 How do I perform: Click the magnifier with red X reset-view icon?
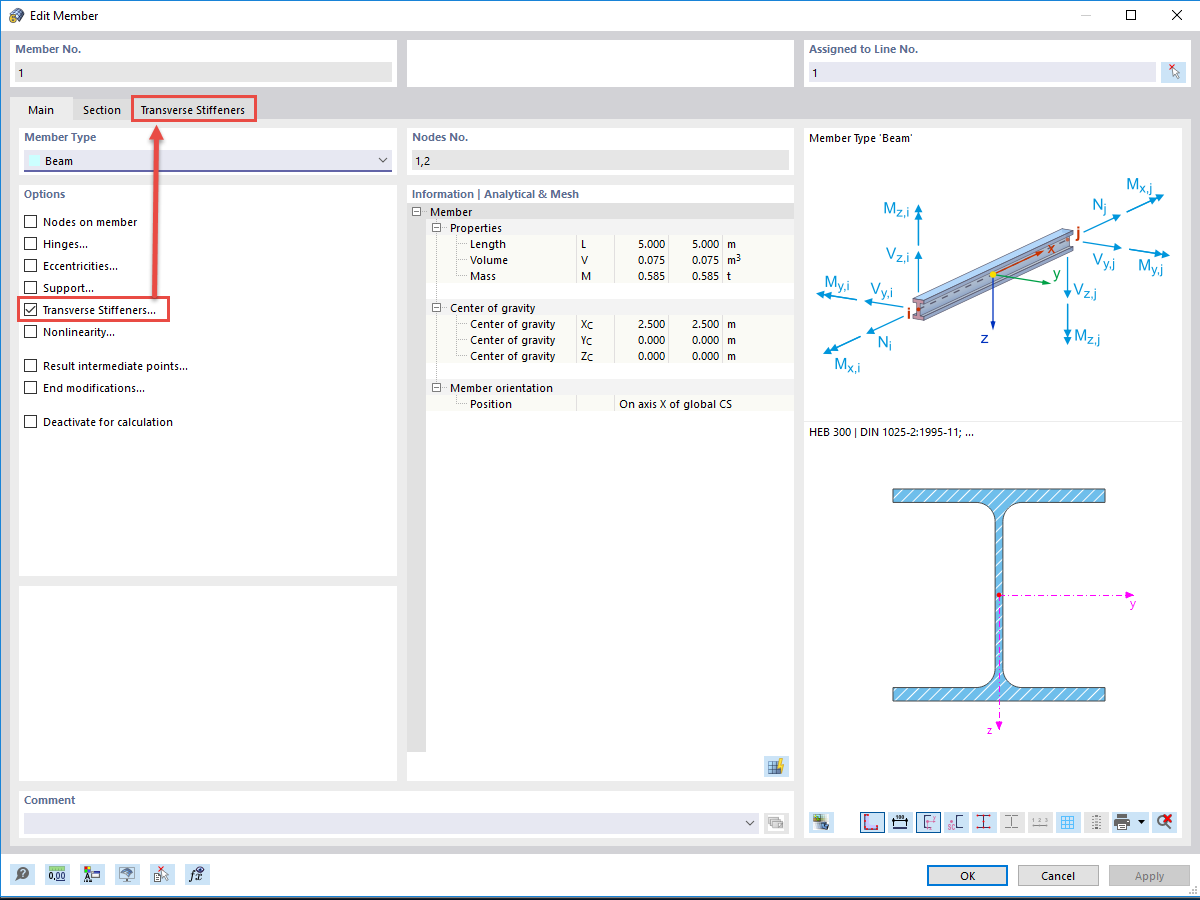[1163, 822]
